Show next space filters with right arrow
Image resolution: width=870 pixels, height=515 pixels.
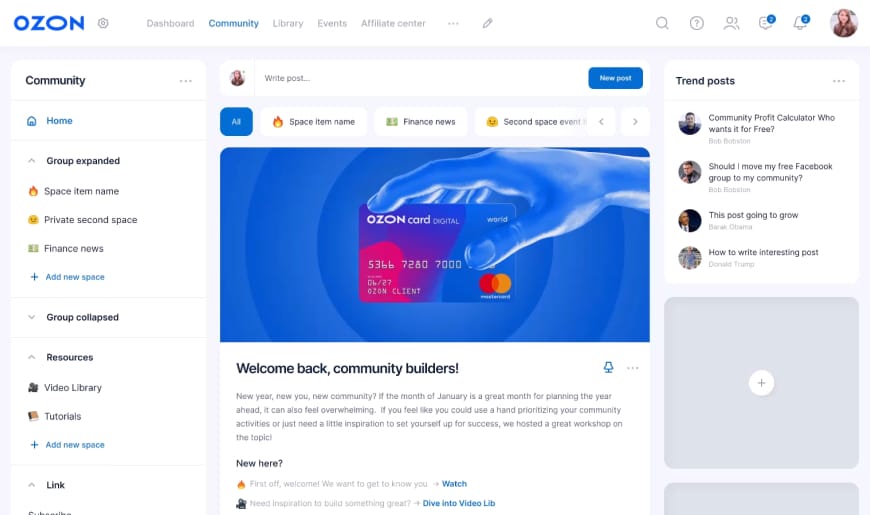click(x=635, y=122)
